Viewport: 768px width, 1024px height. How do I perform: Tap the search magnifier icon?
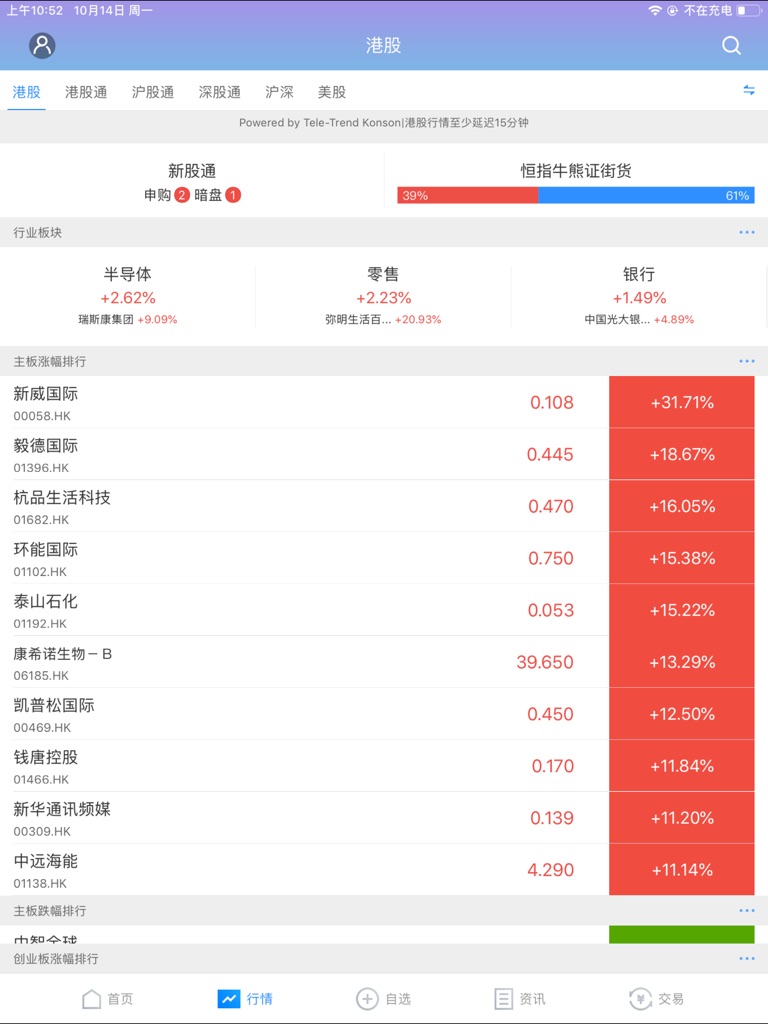(731, 45)
